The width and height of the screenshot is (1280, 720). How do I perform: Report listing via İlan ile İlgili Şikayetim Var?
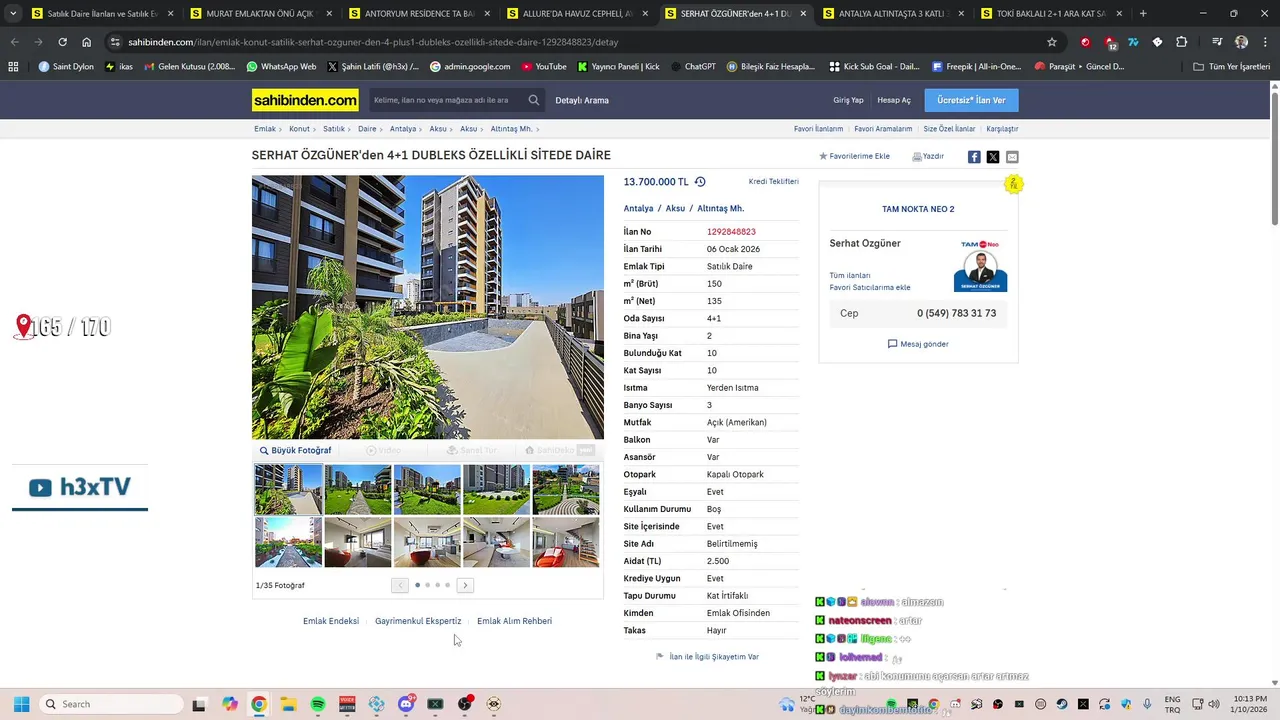click(707, 657)
